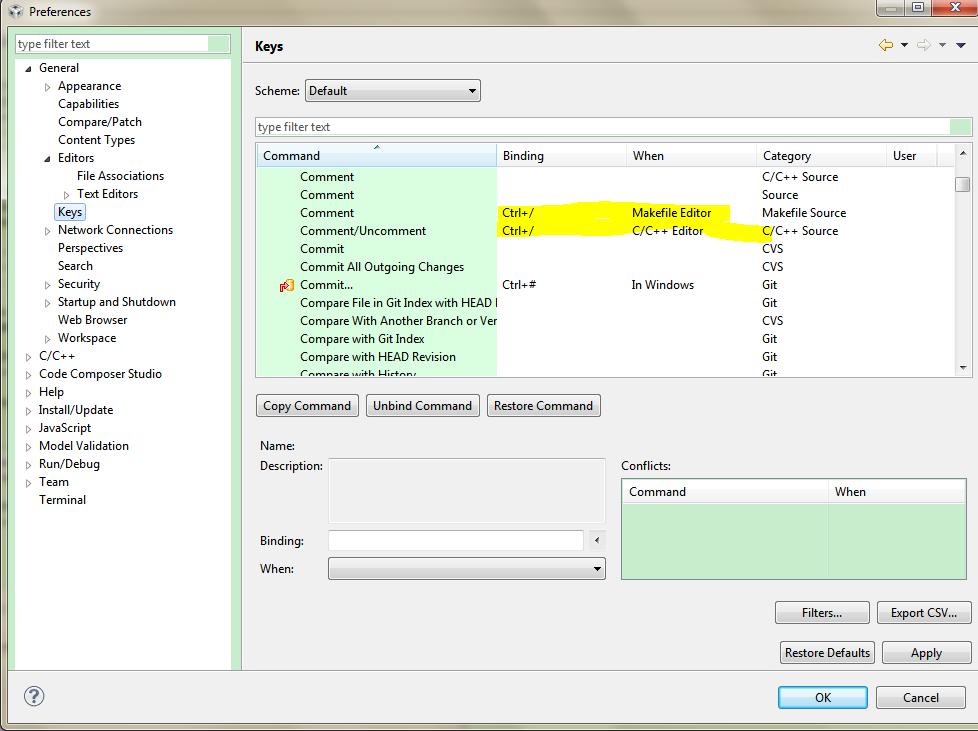978x731 pixels.
Task: Collapse the General tree node
Action: point(28,69)
